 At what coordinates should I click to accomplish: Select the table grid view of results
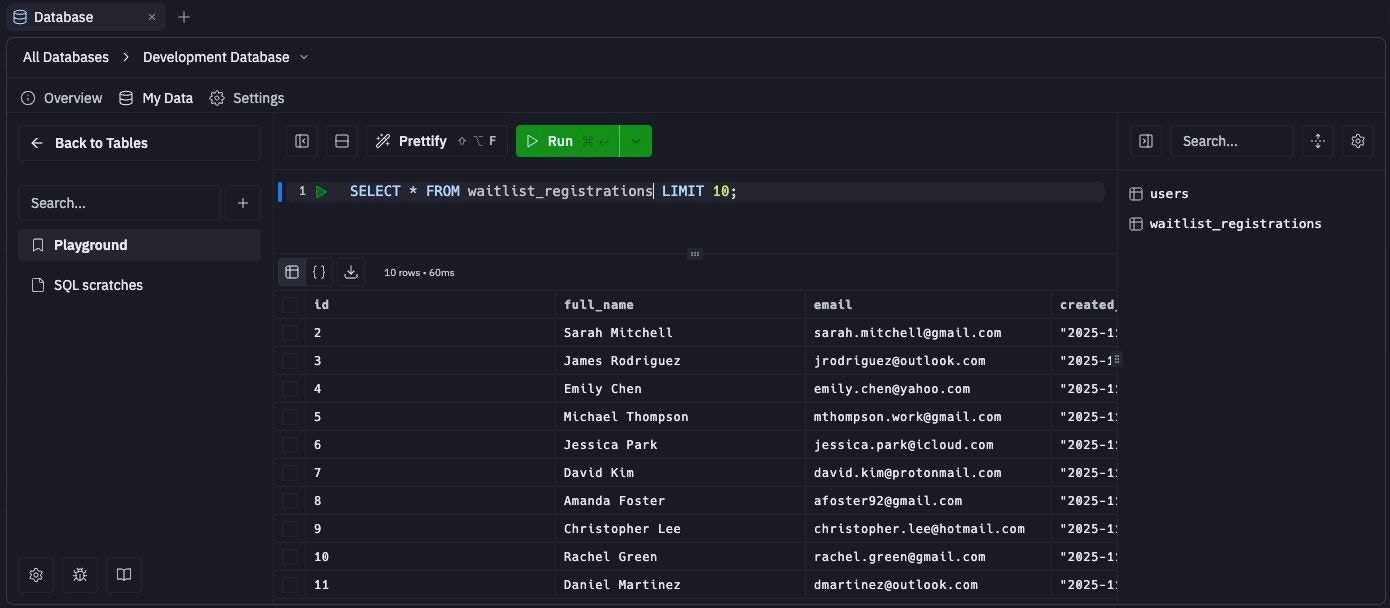(x=291, y=271)
